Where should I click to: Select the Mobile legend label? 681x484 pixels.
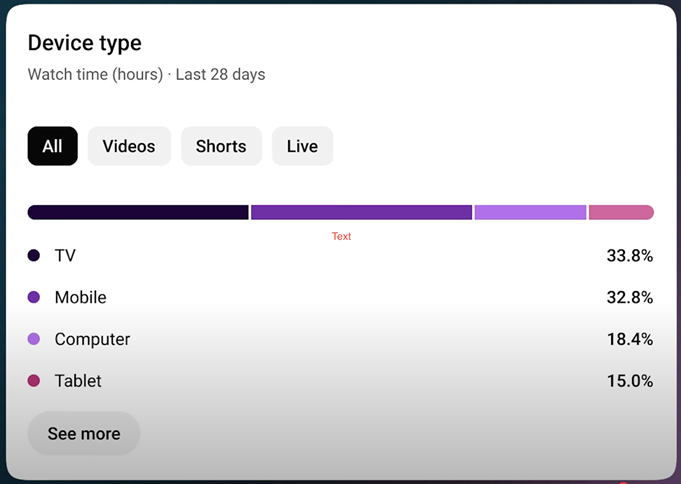coord(80,298)
